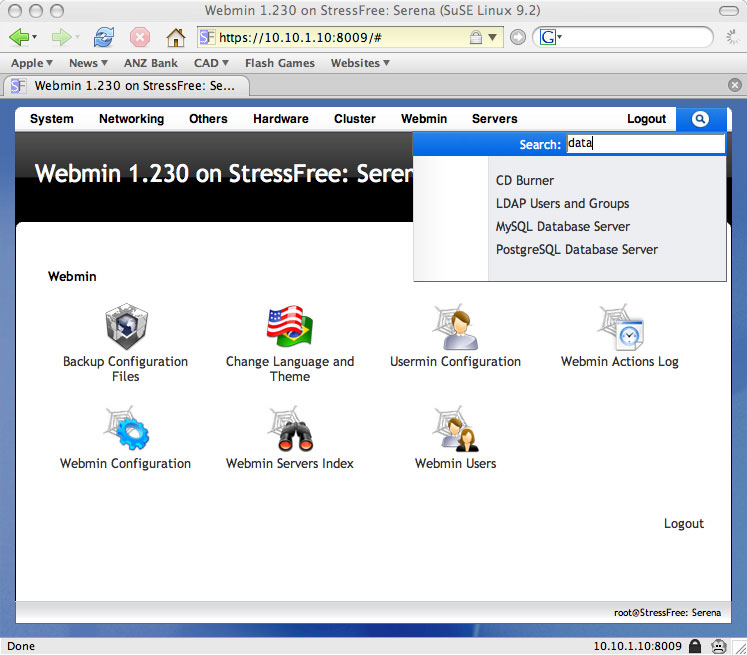Image resolution: width=747 pixels, height=655 pixels.
Task: Open the System menu
Action: coord(51,119)
